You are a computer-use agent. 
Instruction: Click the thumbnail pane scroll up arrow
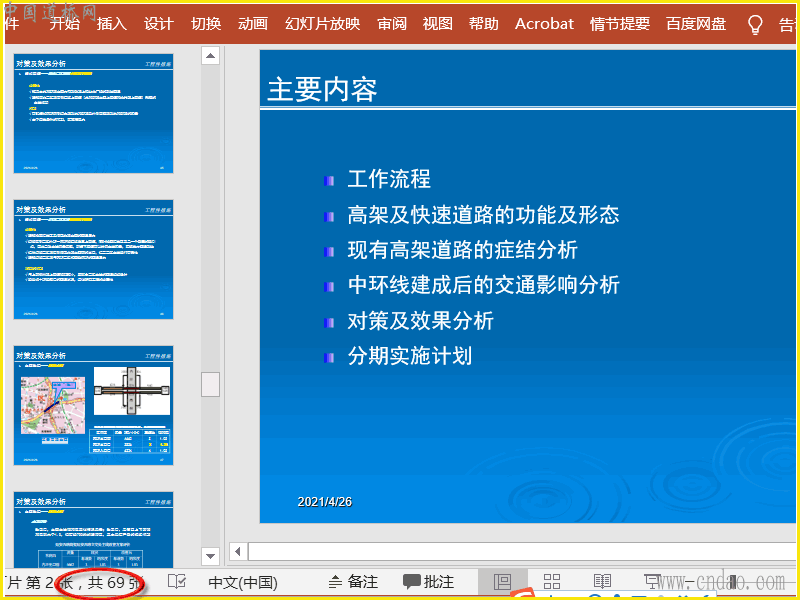(210, 55)
